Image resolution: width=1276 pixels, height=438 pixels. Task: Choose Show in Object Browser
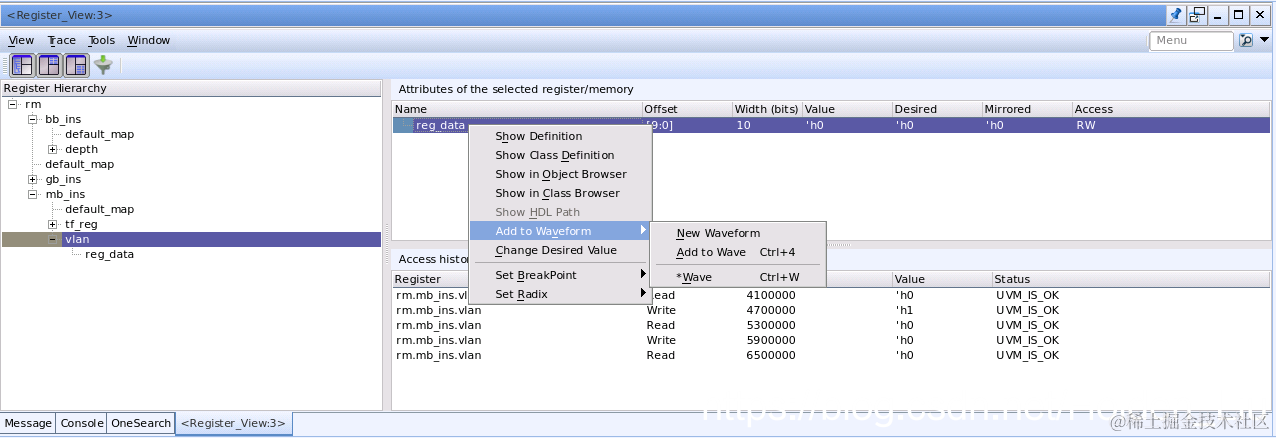pyautogui.click(x=560, y=174)
